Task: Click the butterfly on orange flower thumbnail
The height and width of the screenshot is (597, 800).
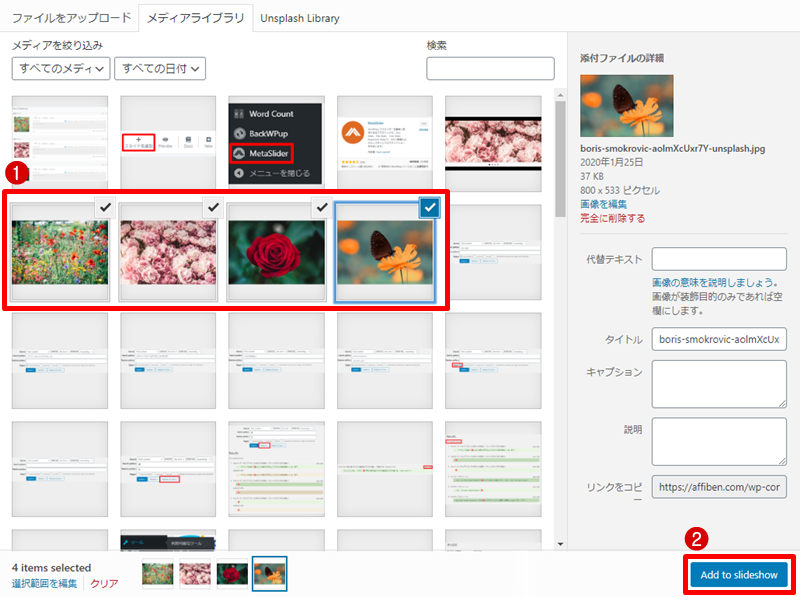Action: coord(384,252)
